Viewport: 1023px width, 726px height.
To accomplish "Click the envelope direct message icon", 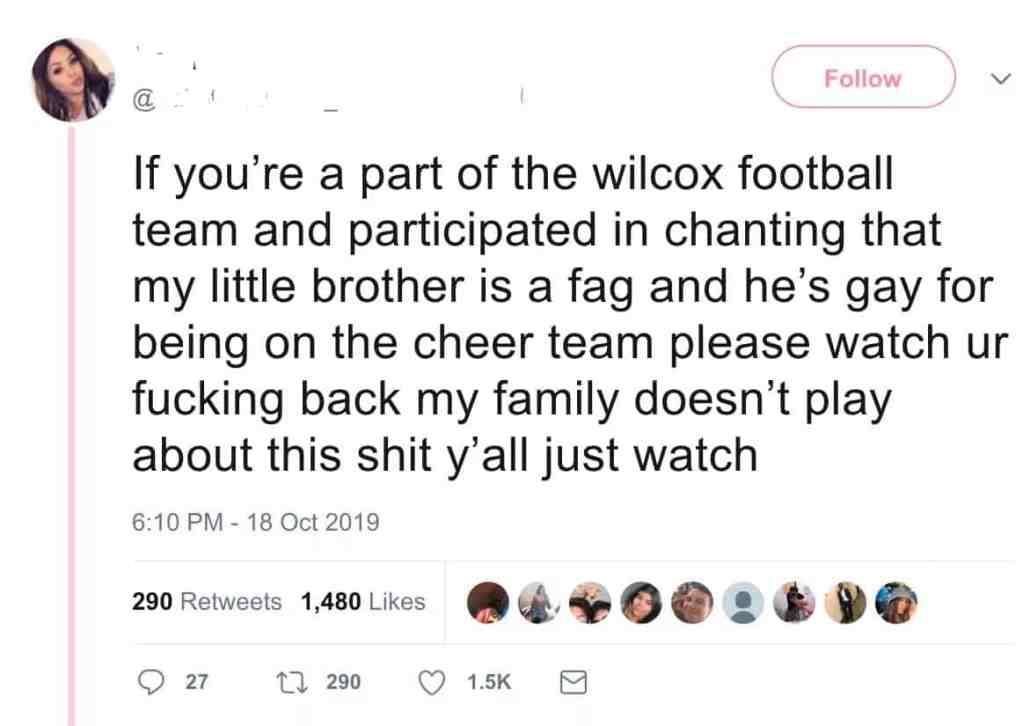I will pyautogui.click(x=573, y=682).
